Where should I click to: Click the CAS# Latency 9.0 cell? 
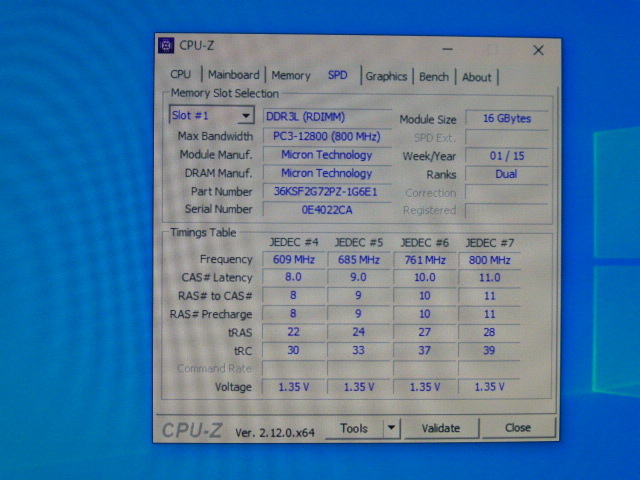(x=359, y=277)
